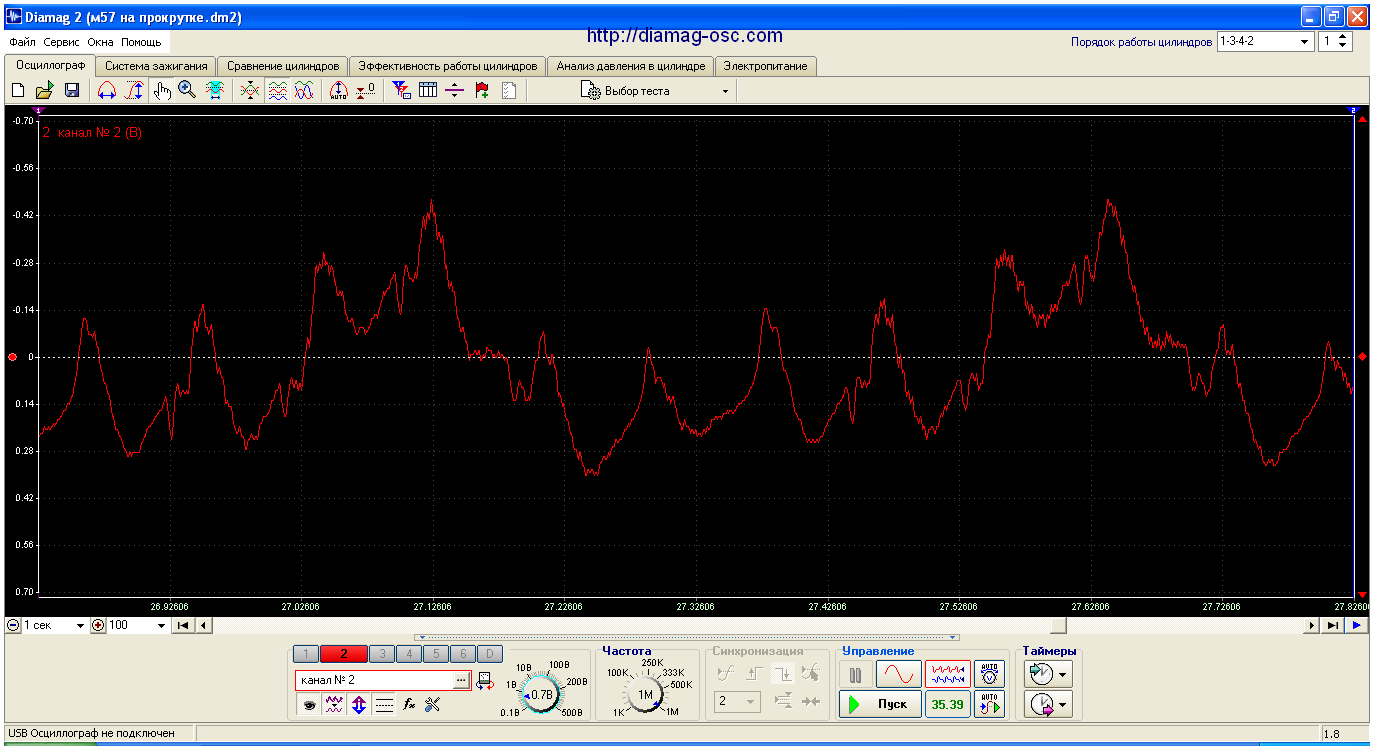
Task: Open the sync channel 2 dropdown
Action: click(x=737, y=702)
